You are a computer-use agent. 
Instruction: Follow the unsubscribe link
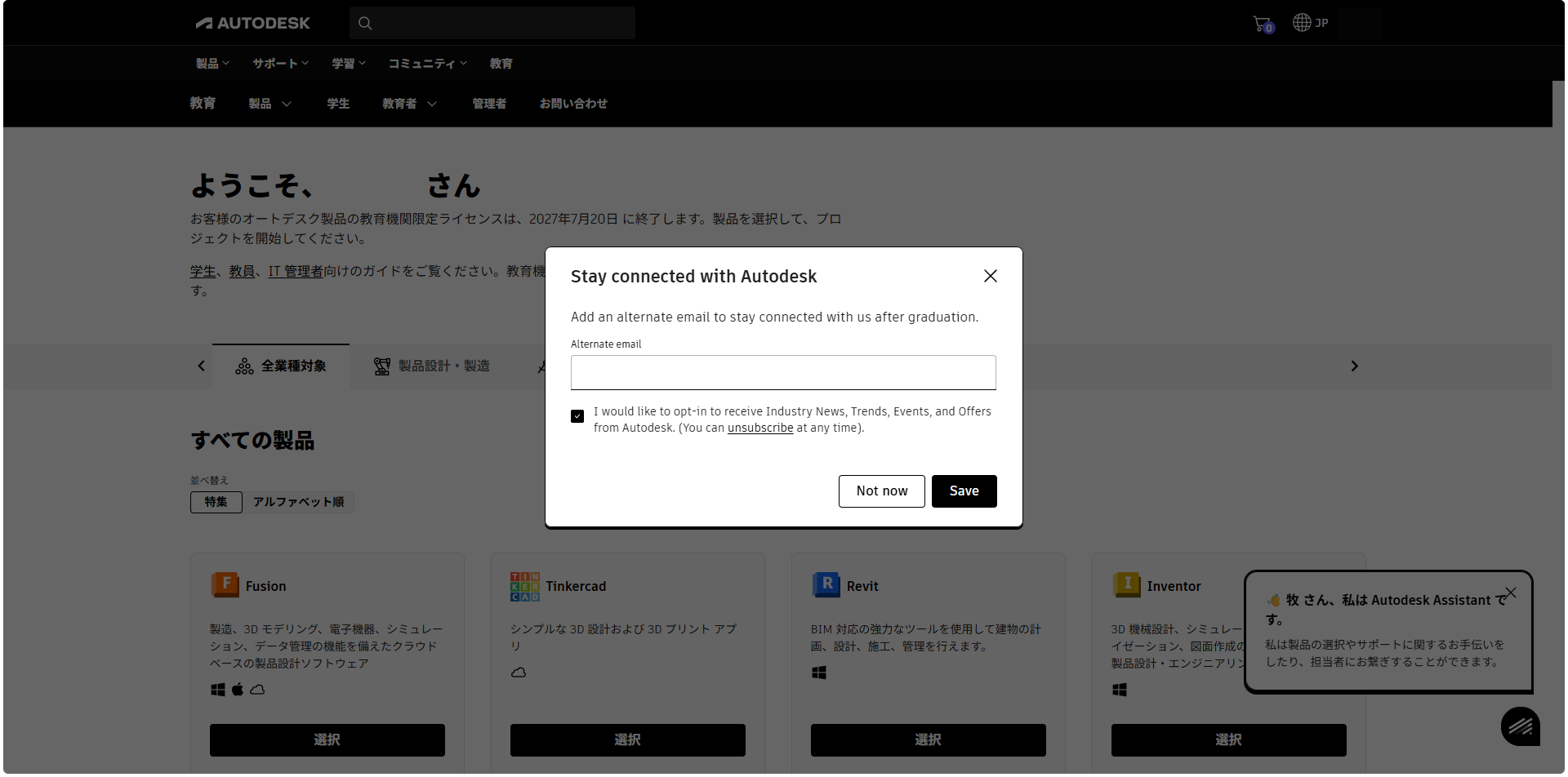point(760,428)
